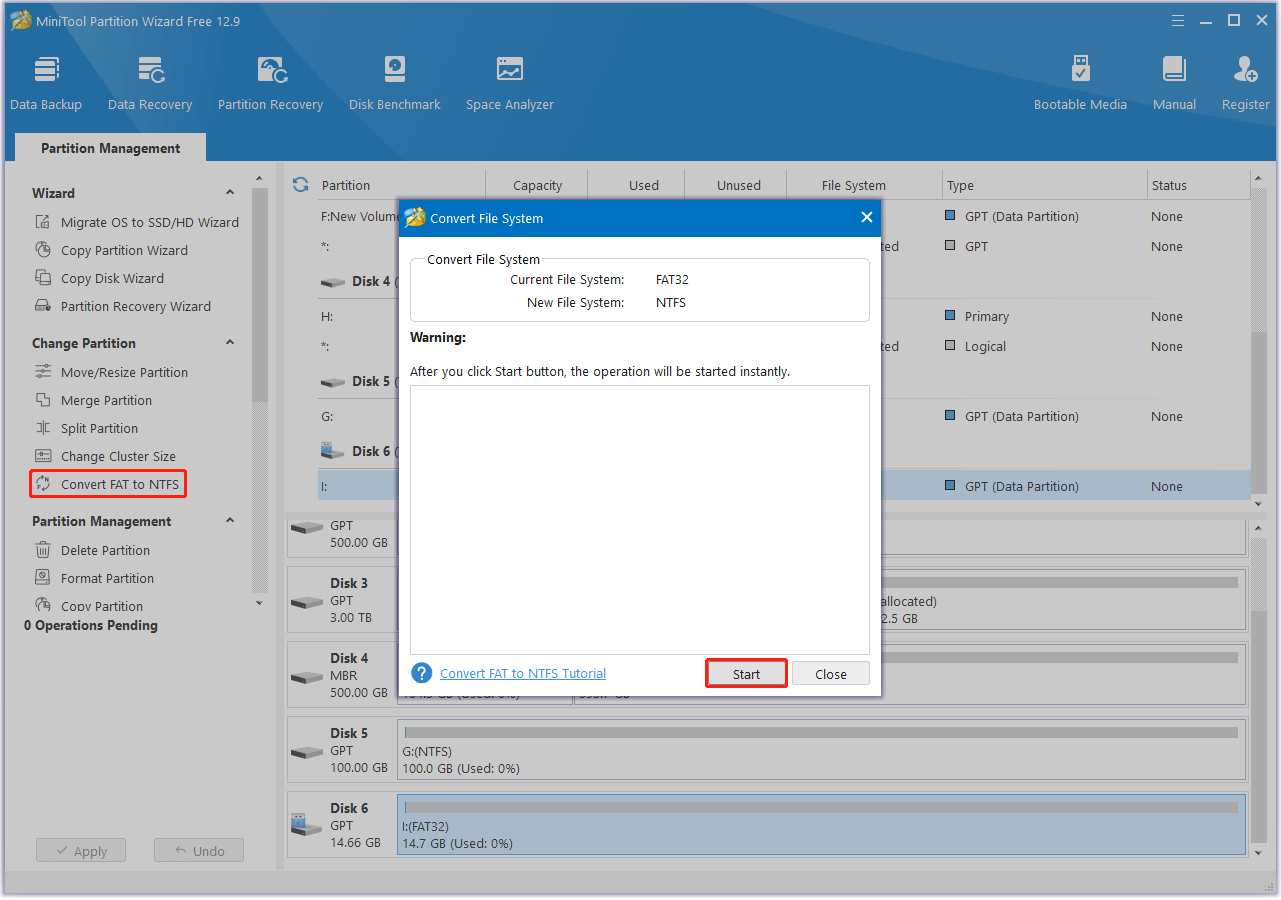The width and height of the screenshot is (1281, 900).
Task: Click the Register icon
Action: (1246, 82)
